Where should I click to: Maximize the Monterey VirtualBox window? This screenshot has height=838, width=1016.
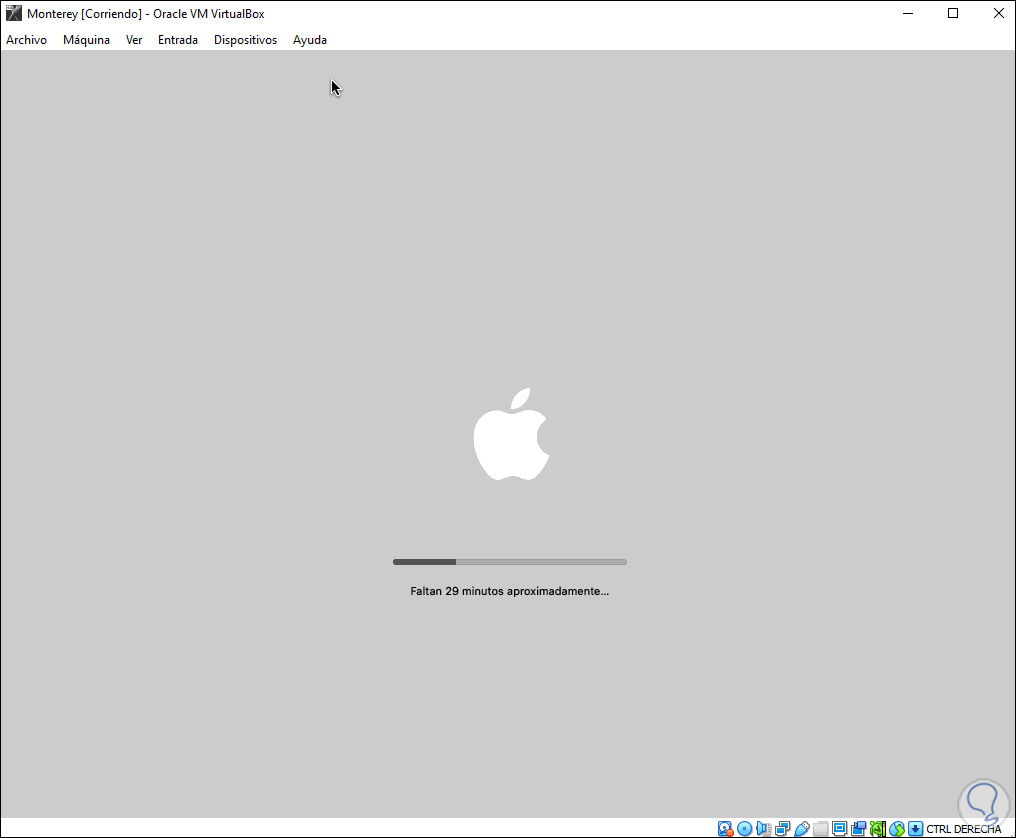pos(952,13)
